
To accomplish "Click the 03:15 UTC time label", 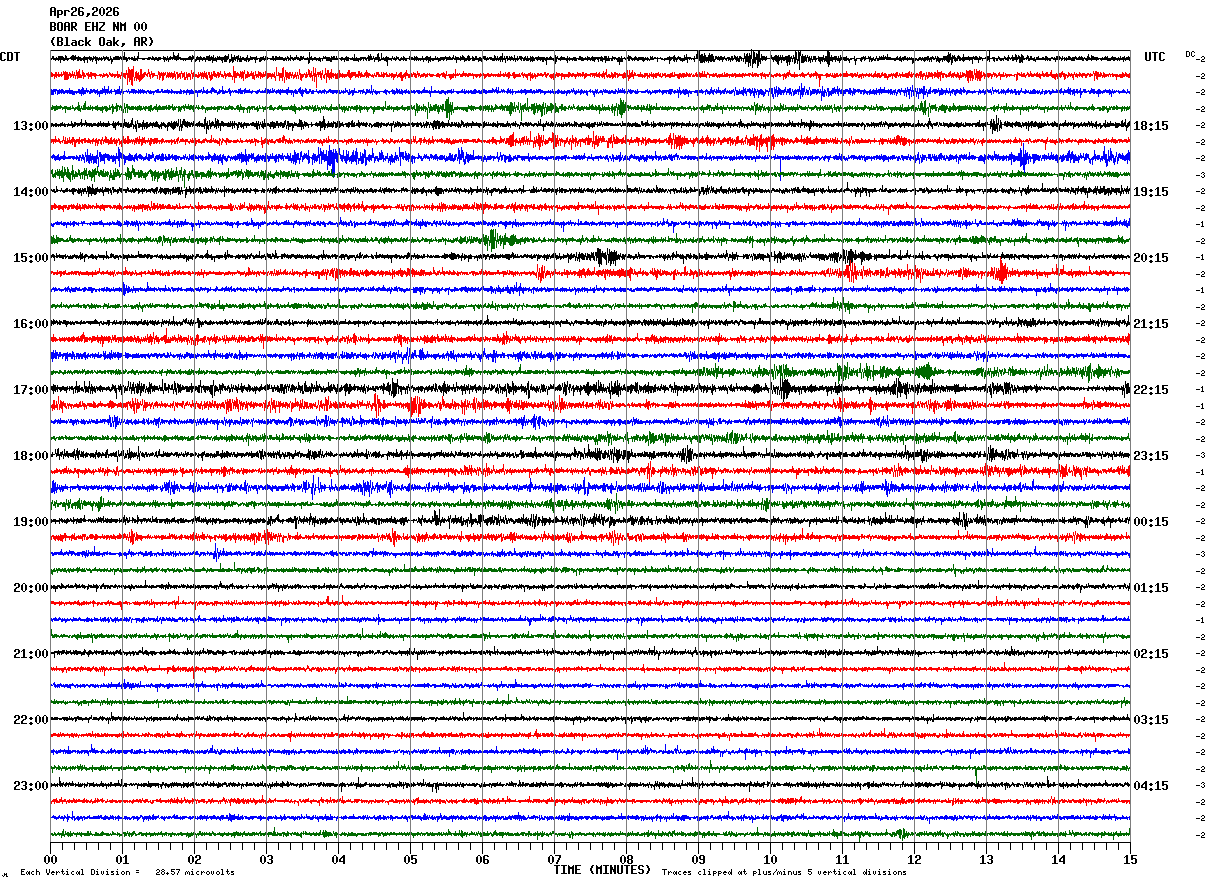I will coord(1151,720).
